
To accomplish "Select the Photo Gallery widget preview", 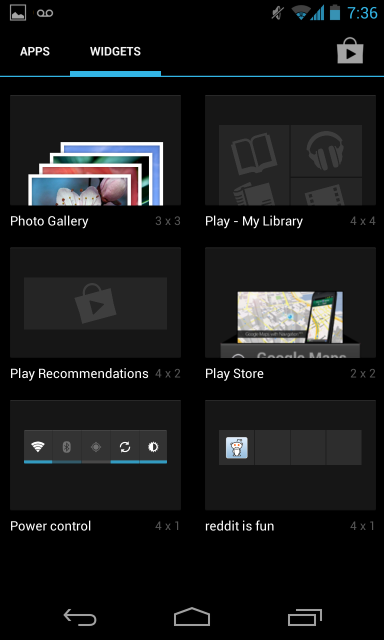I will point(95,150).
